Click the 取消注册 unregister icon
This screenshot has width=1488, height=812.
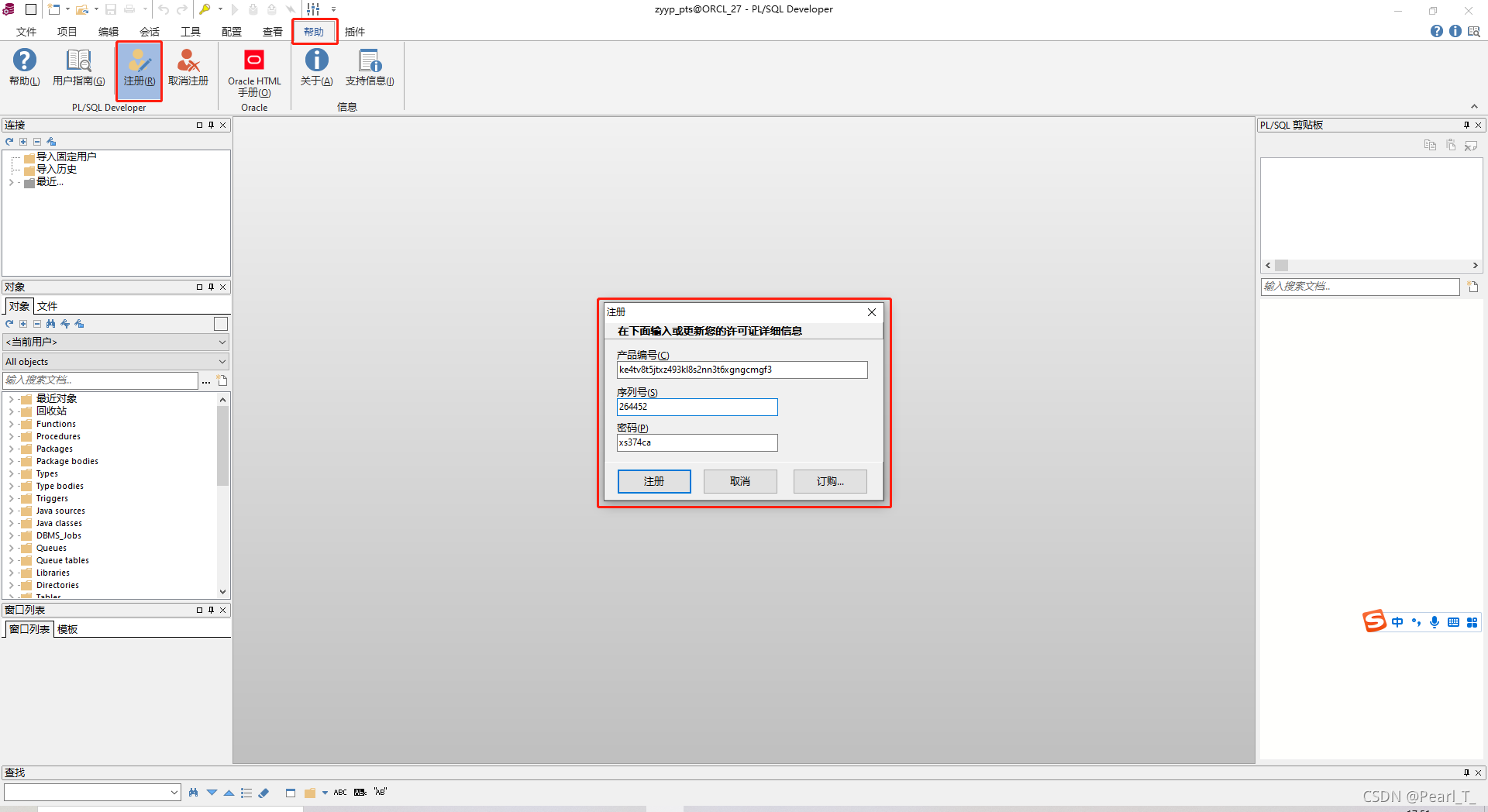(x=188, y=67)
